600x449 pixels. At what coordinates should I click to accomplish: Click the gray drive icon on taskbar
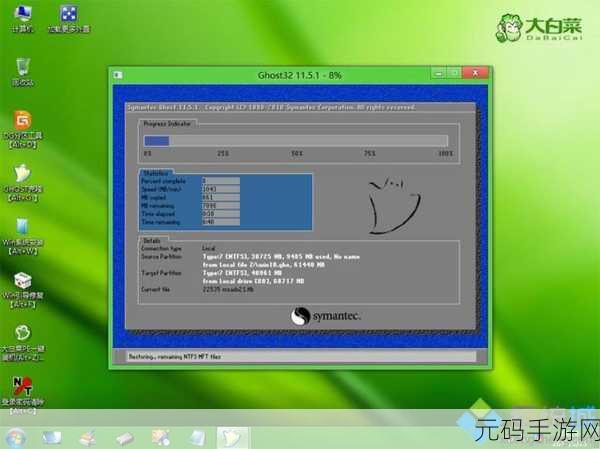coord(124,438)
